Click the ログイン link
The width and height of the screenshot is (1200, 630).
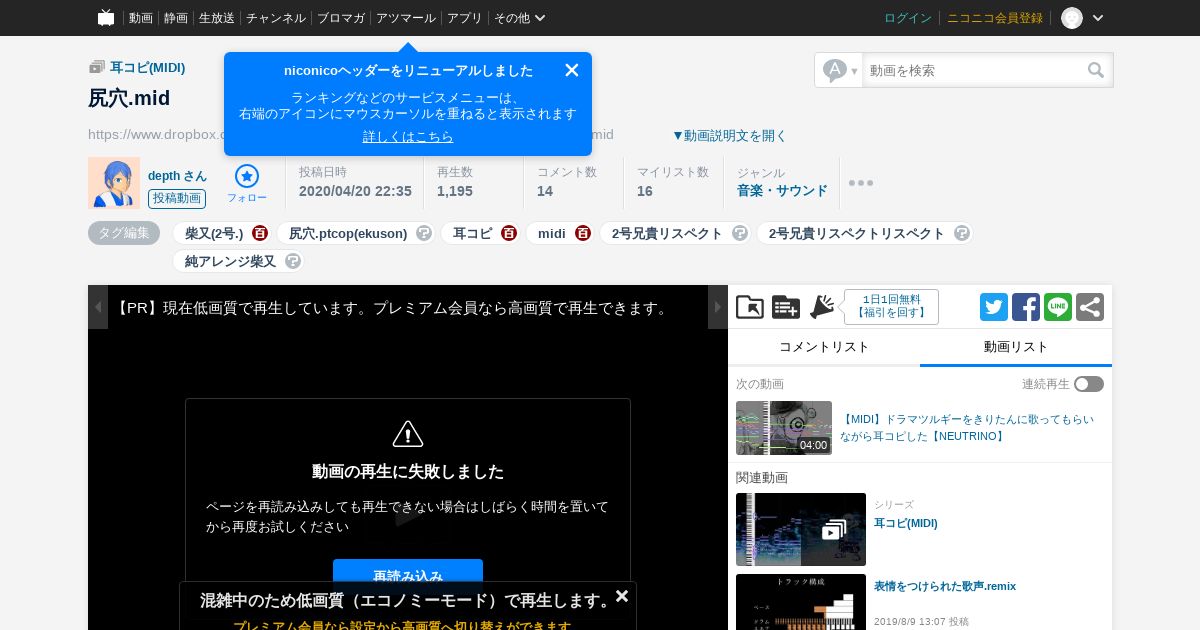click(x=908, y=18)
